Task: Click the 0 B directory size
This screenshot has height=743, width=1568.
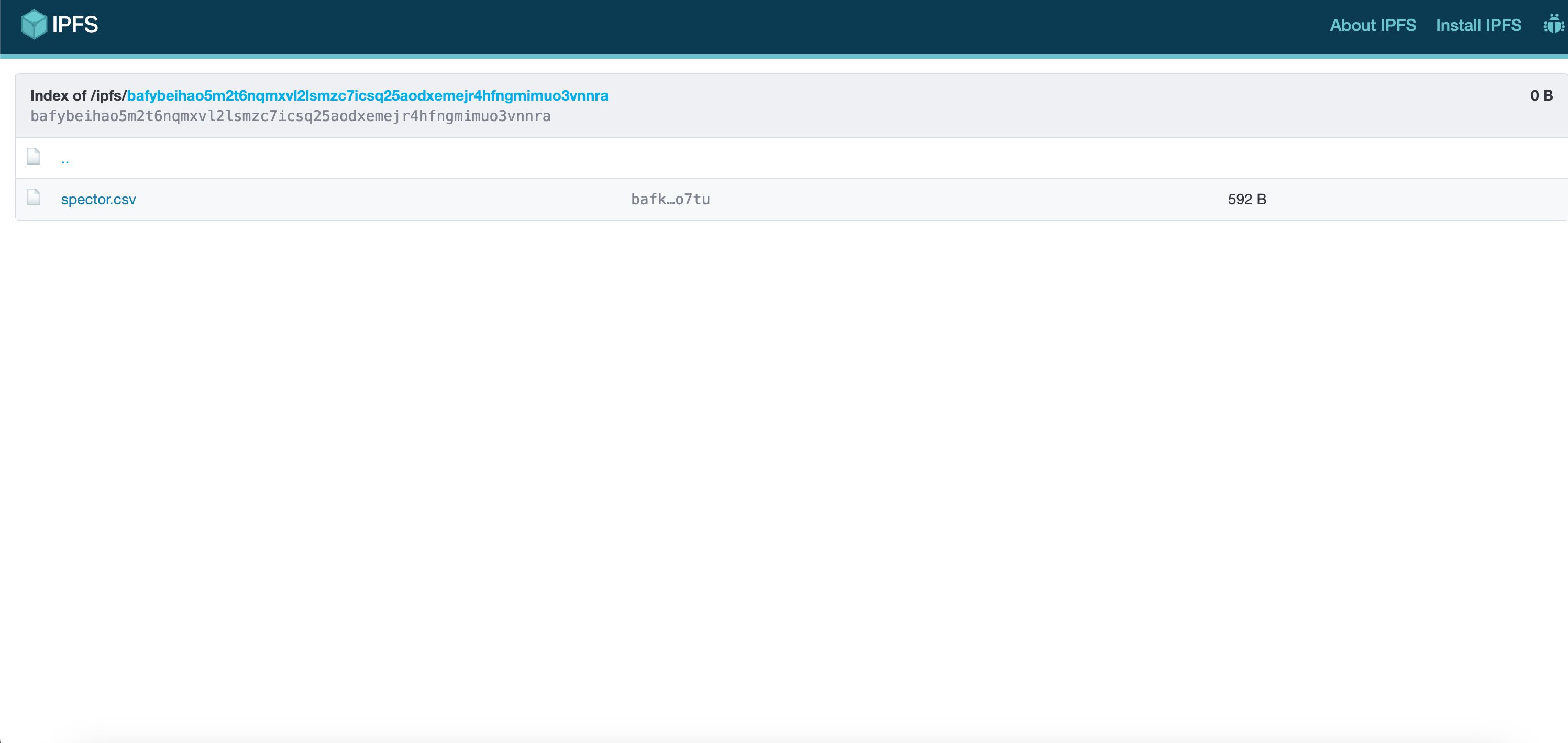Action: [x=1541, y=95]
